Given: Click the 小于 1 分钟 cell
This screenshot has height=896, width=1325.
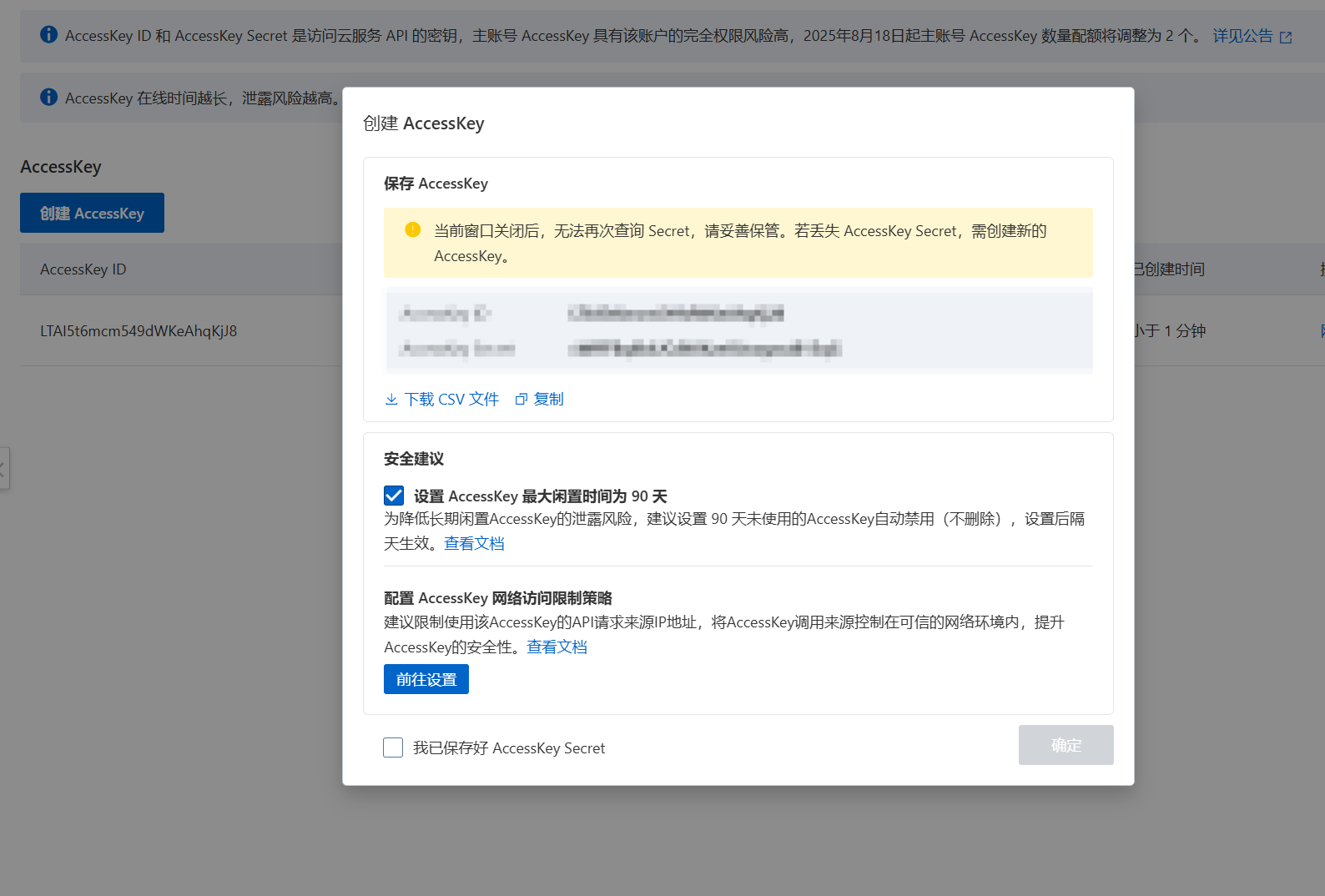Looking at the screenshot, I should pos(1170,331).
